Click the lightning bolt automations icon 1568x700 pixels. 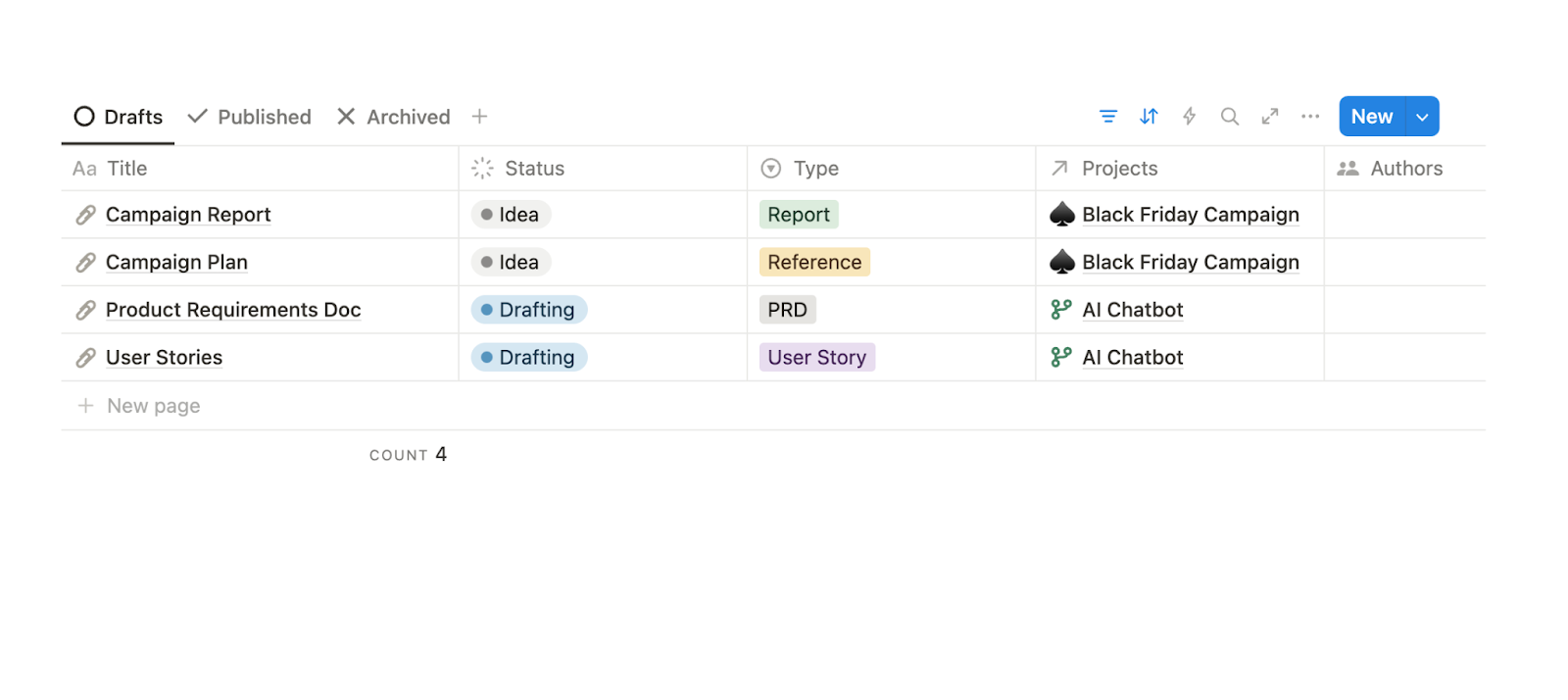(1189, 117)
